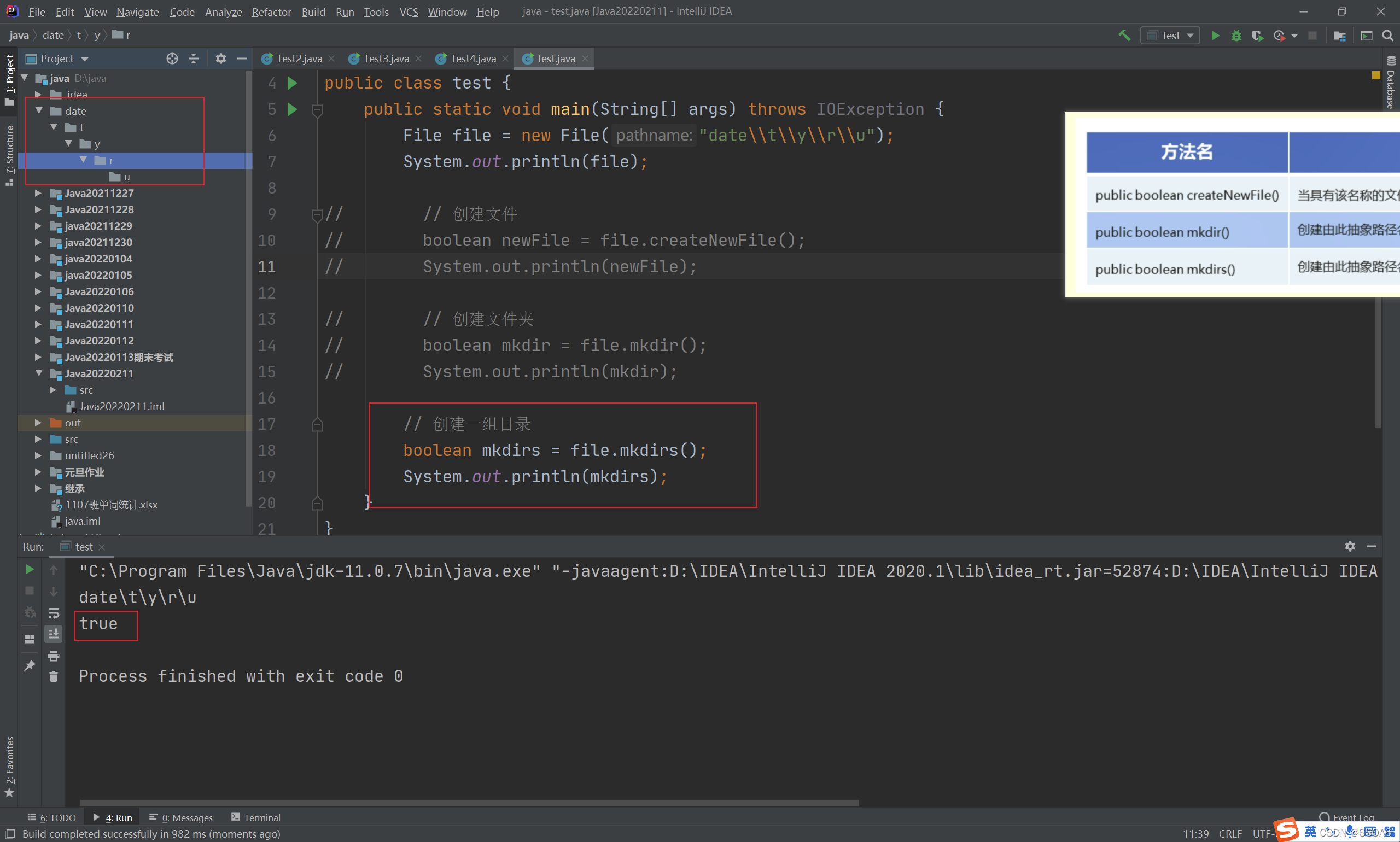1400x842 pixels.
Task: Click the locate in Project crosshair icon
Action: [172, 59]
